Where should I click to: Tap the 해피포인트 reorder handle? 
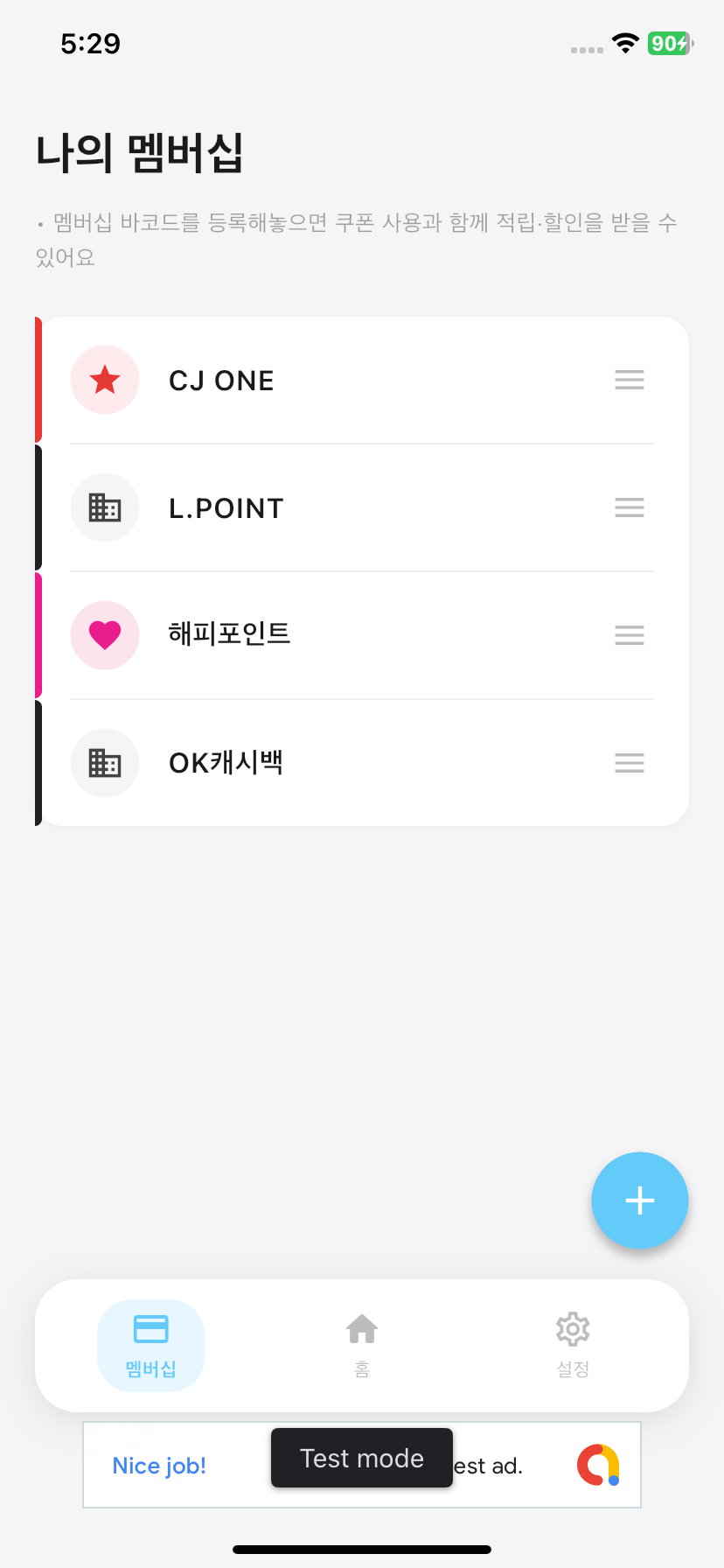630,635
